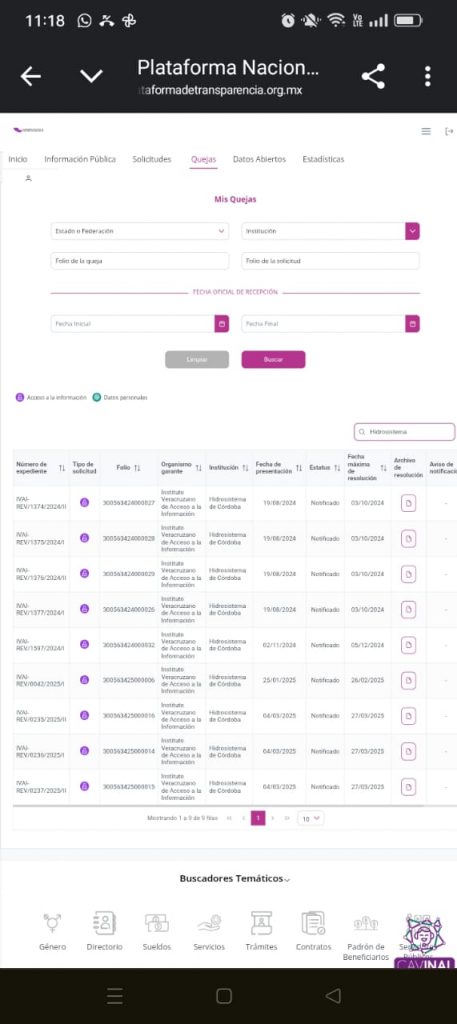Switch to the Datos Abiertos tab

259,159
